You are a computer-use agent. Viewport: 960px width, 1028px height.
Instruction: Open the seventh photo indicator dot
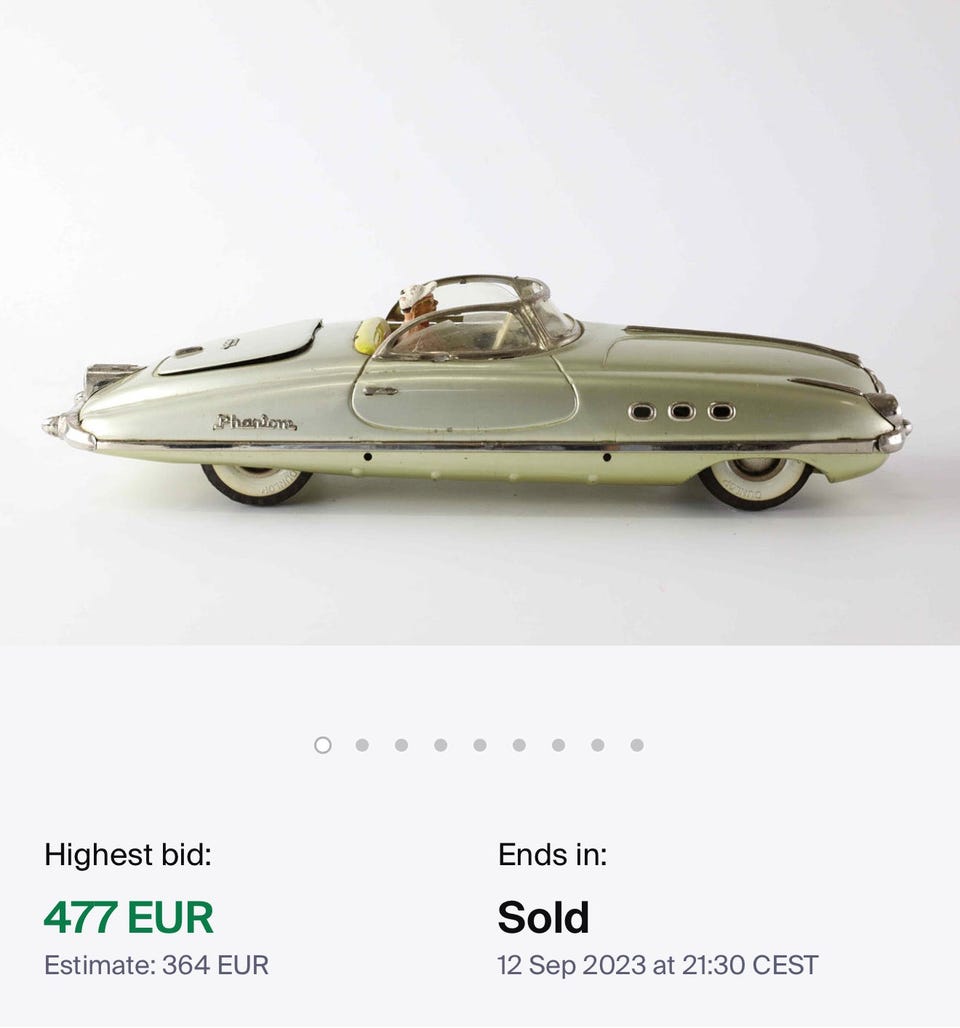[559, 745]
